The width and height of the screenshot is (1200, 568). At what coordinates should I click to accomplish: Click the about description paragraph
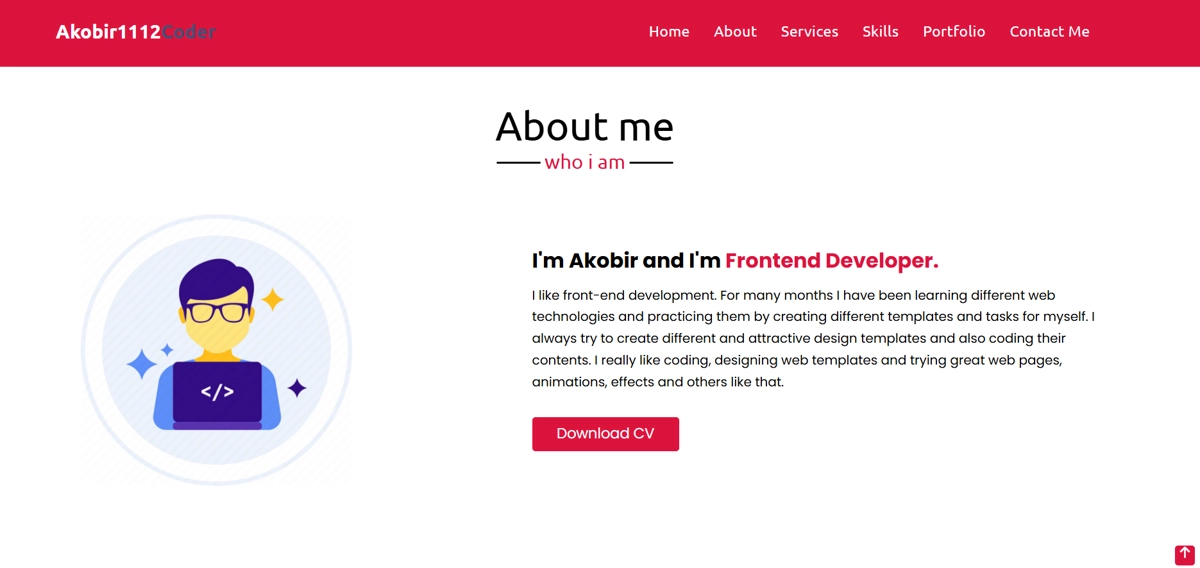point(812,338)
